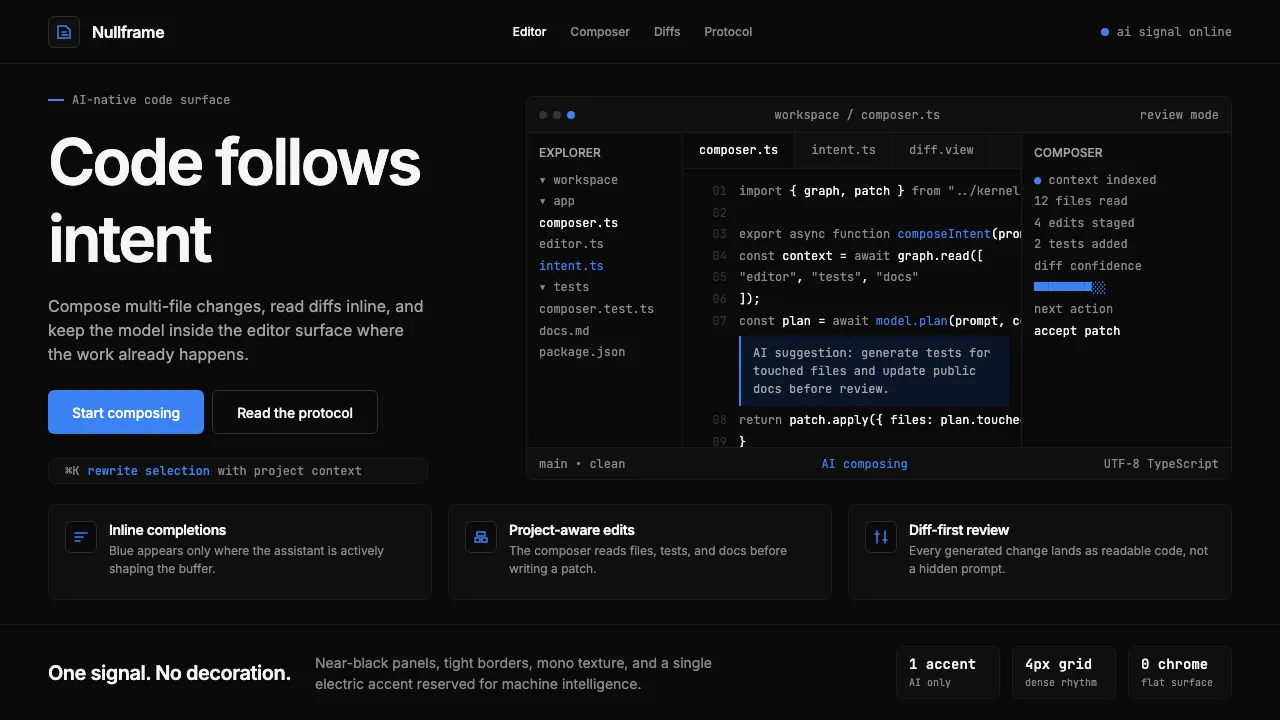Click the AI suggestion block in the editor

(x=874, y=371)
